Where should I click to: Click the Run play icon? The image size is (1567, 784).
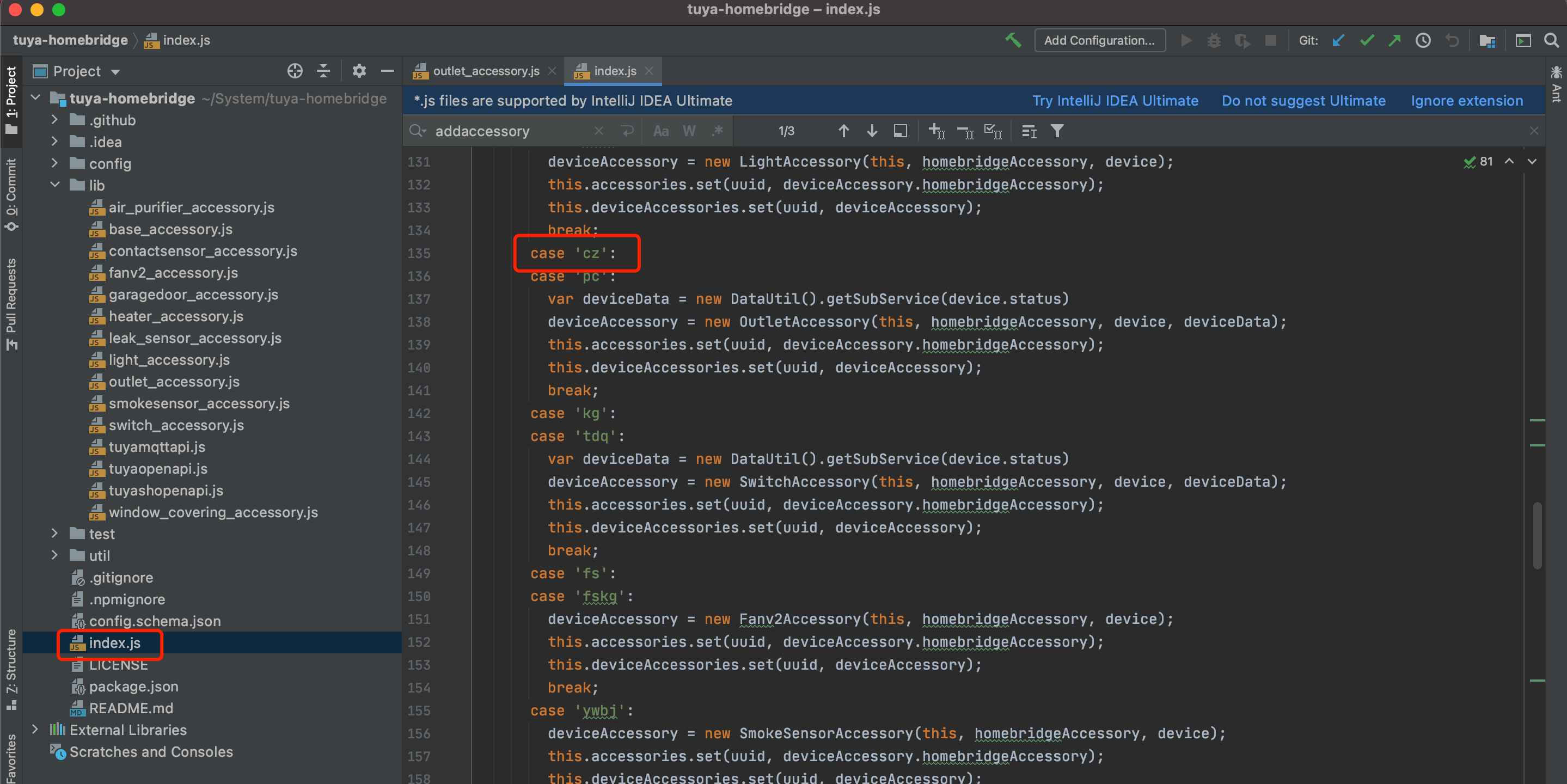pos(1185,40)
